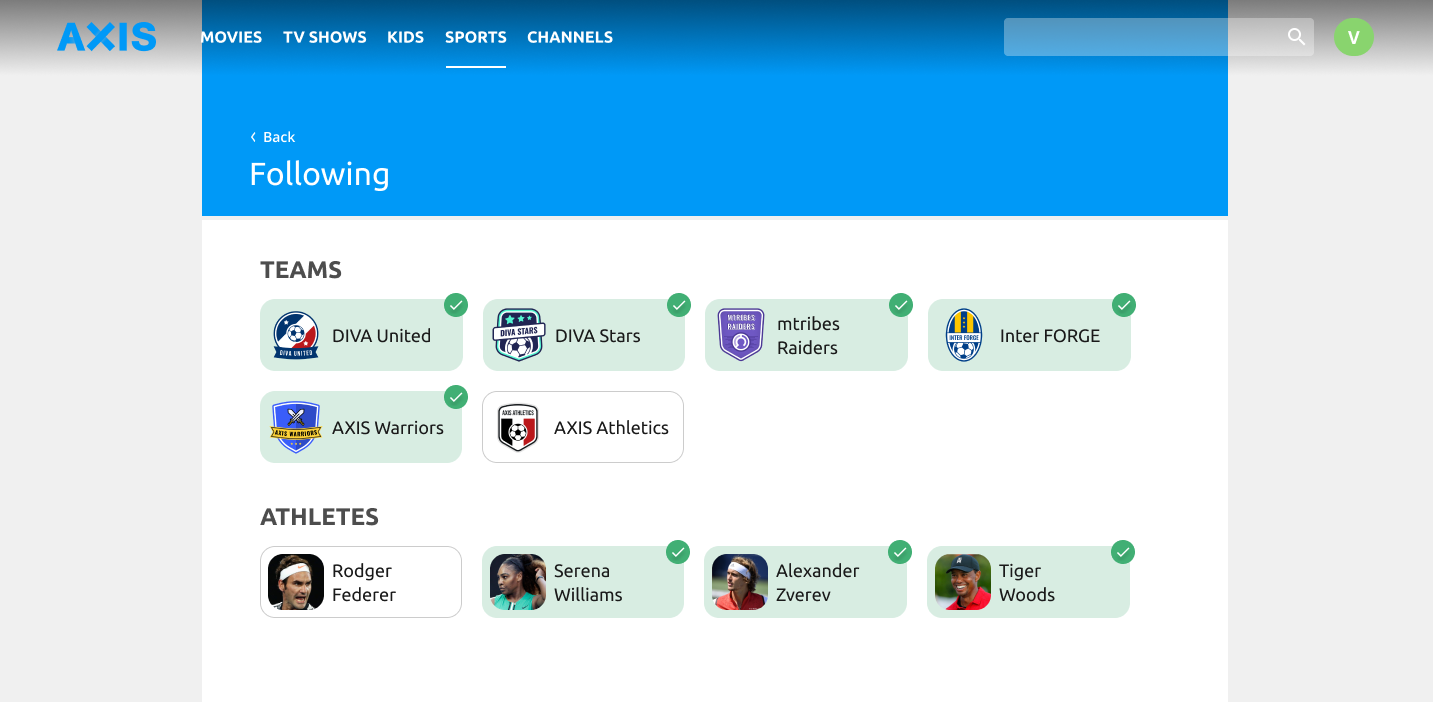Viewport: 1433px width, 702px height.
Task: Focus the search input field
Action: point(1143,37)
